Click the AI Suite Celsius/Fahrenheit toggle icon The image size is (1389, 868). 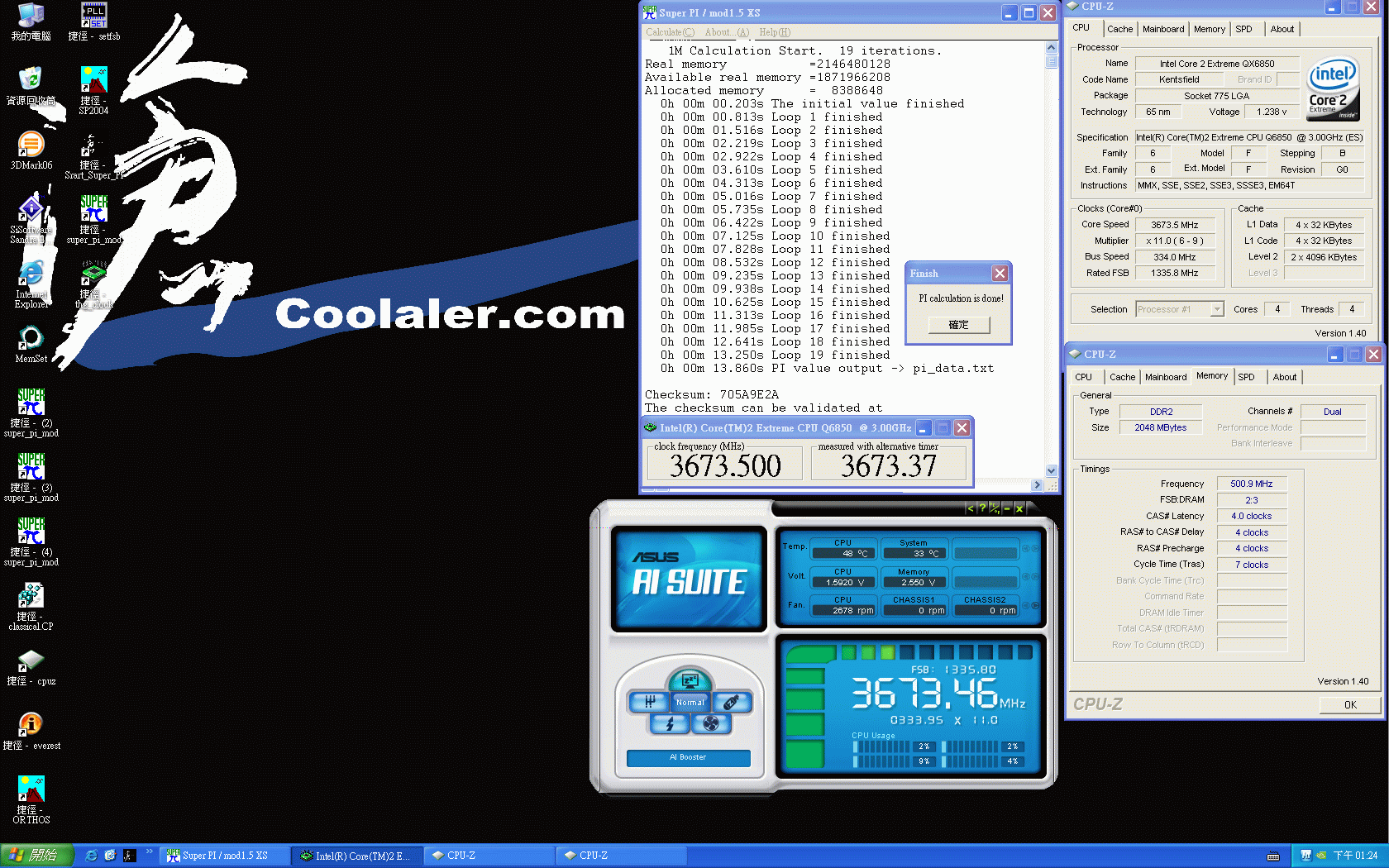(x=994, y=508)
